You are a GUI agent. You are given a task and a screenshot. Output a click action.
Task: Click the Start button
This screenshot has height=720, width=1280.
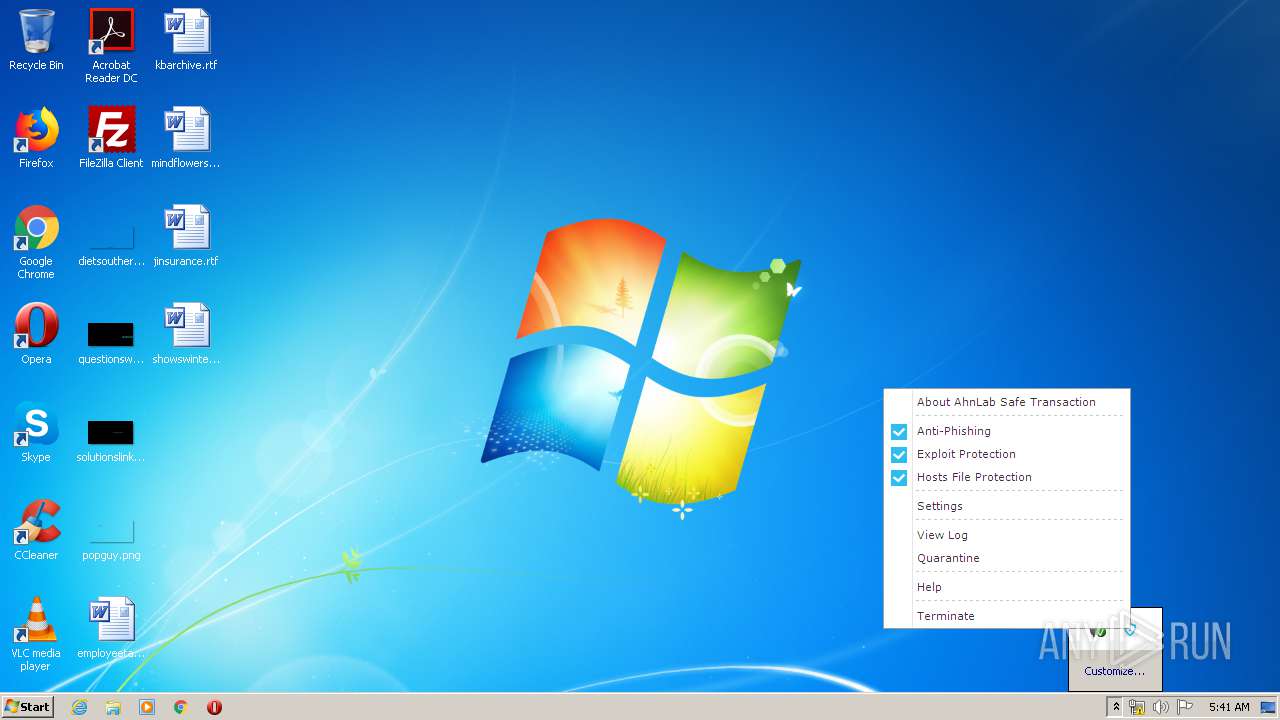pyautogui.click(x=28, y=707)
